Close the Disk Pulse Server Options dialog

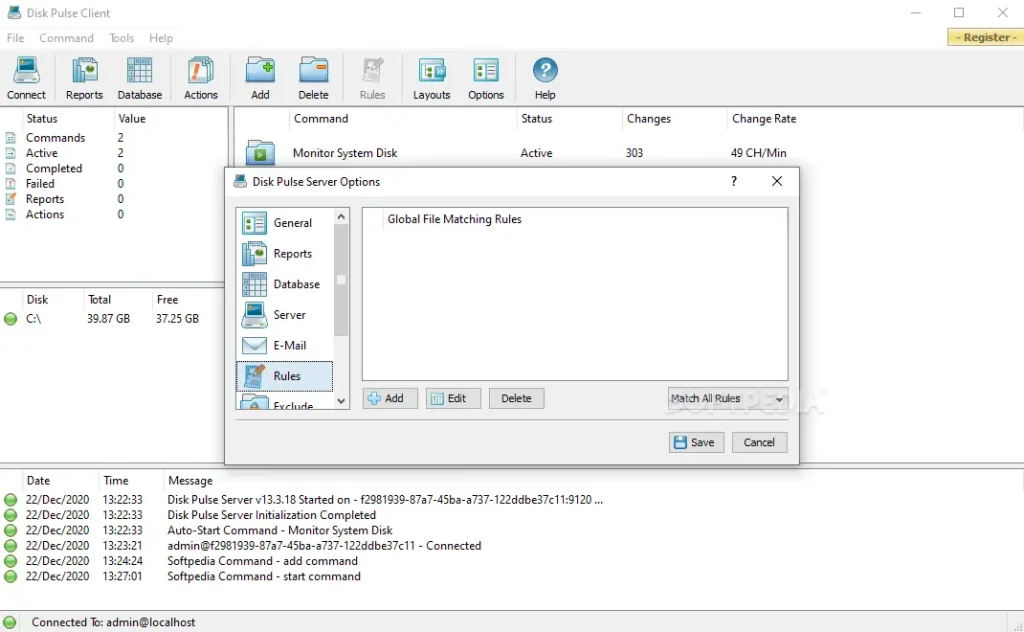(776, 182)
